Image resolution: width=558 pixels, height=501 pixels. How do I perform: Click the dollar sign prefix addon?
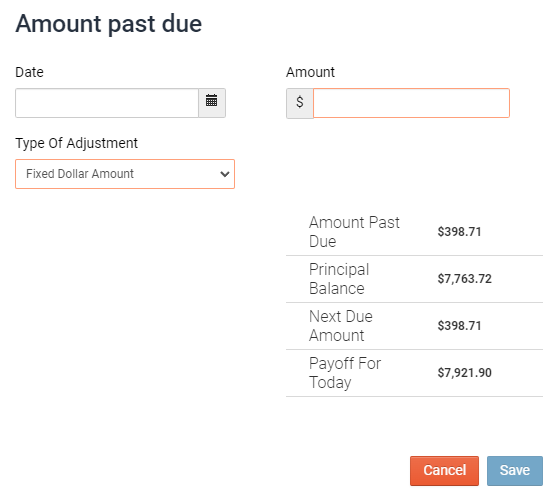click(300, 103)
